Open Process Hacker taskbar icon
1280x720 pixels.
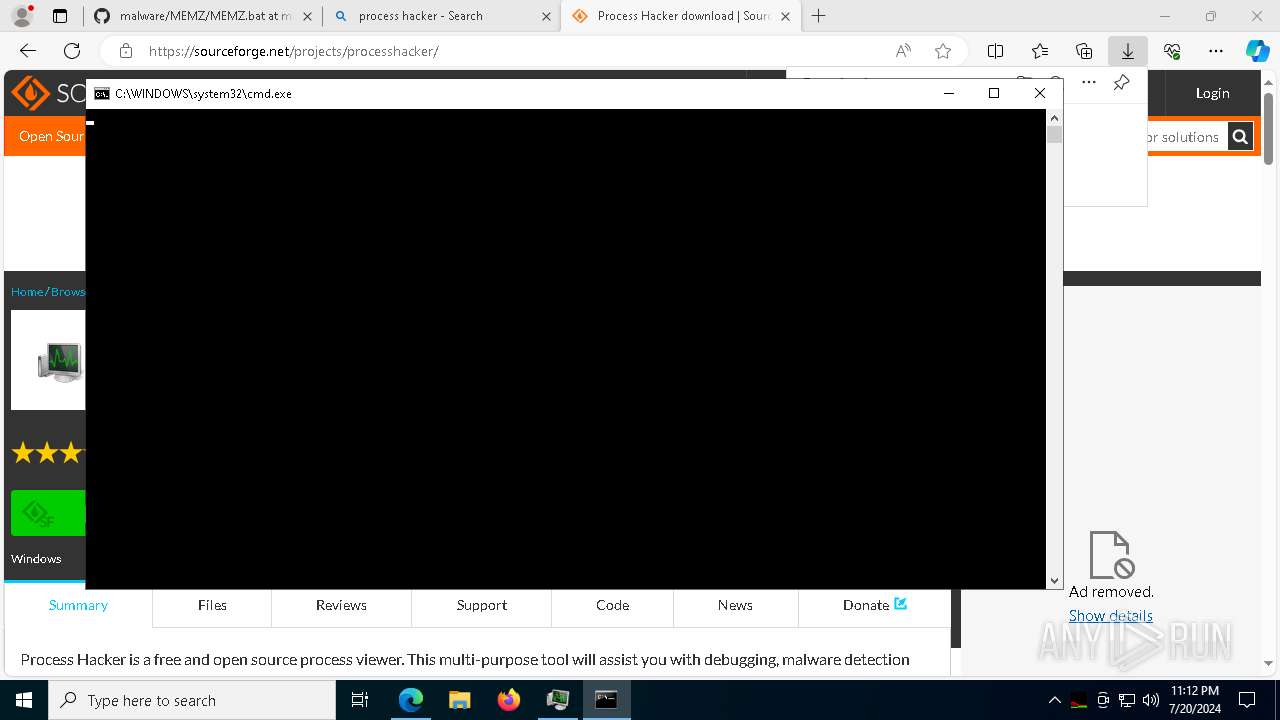[x=558, y=700]
